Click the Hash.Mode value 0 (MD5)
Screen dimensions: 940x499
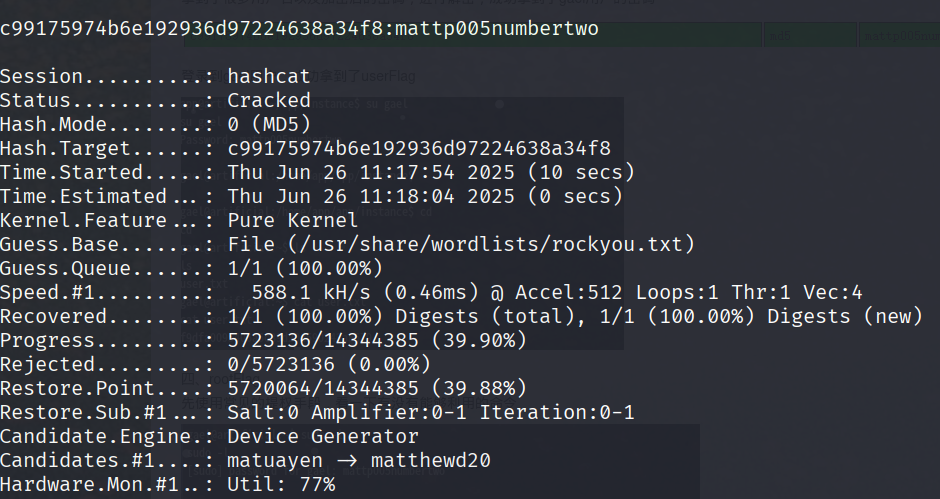(x=269, y=124)
